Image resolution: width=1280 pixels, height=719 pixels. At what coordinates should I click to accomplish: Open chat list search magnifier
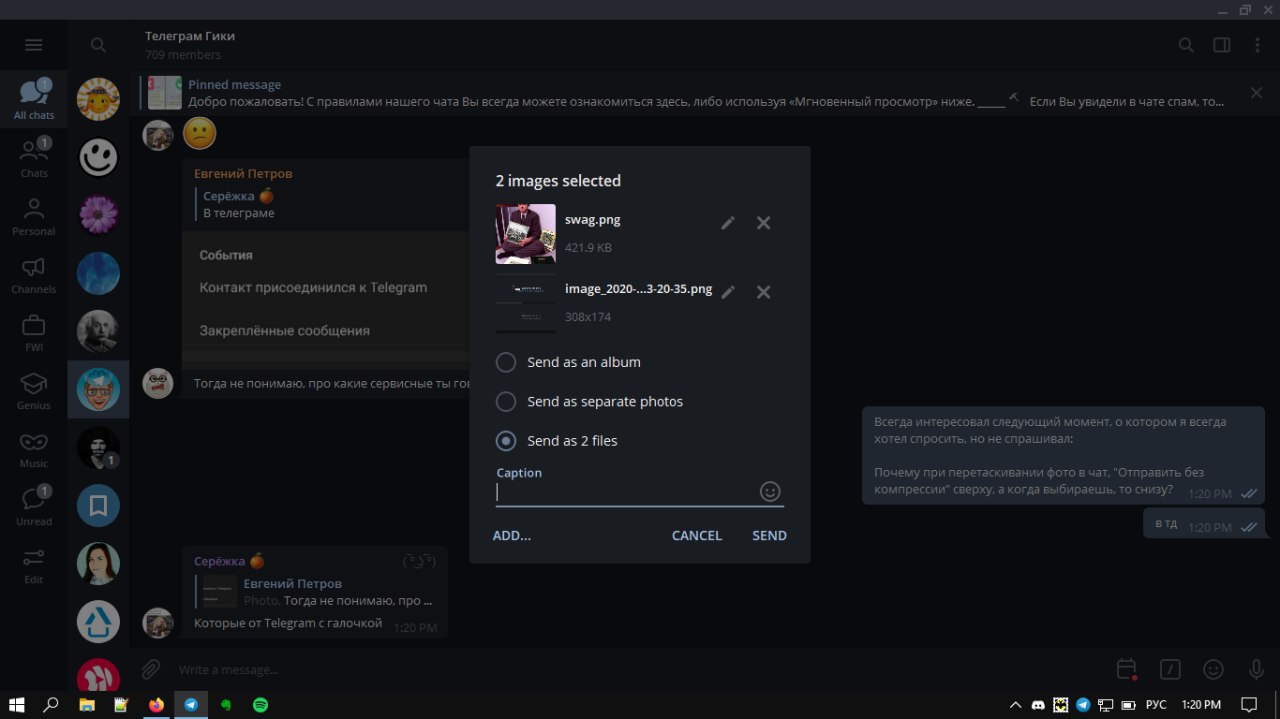(98, 45)
